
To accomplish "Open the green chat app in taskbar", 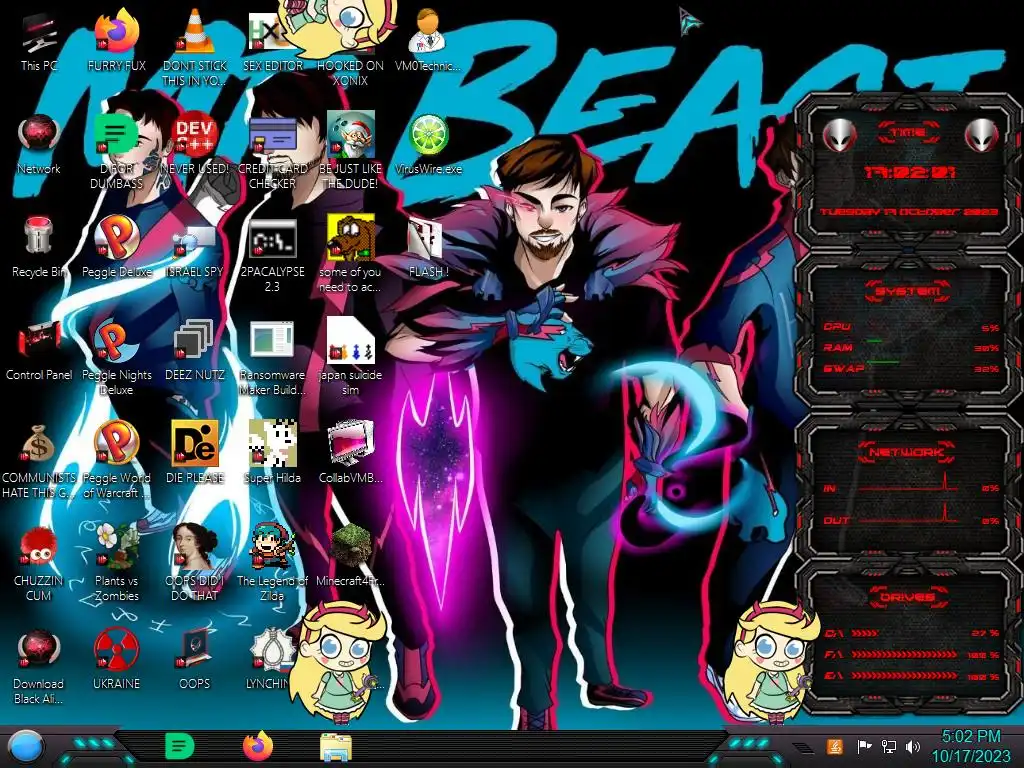I will pos(180,746).
